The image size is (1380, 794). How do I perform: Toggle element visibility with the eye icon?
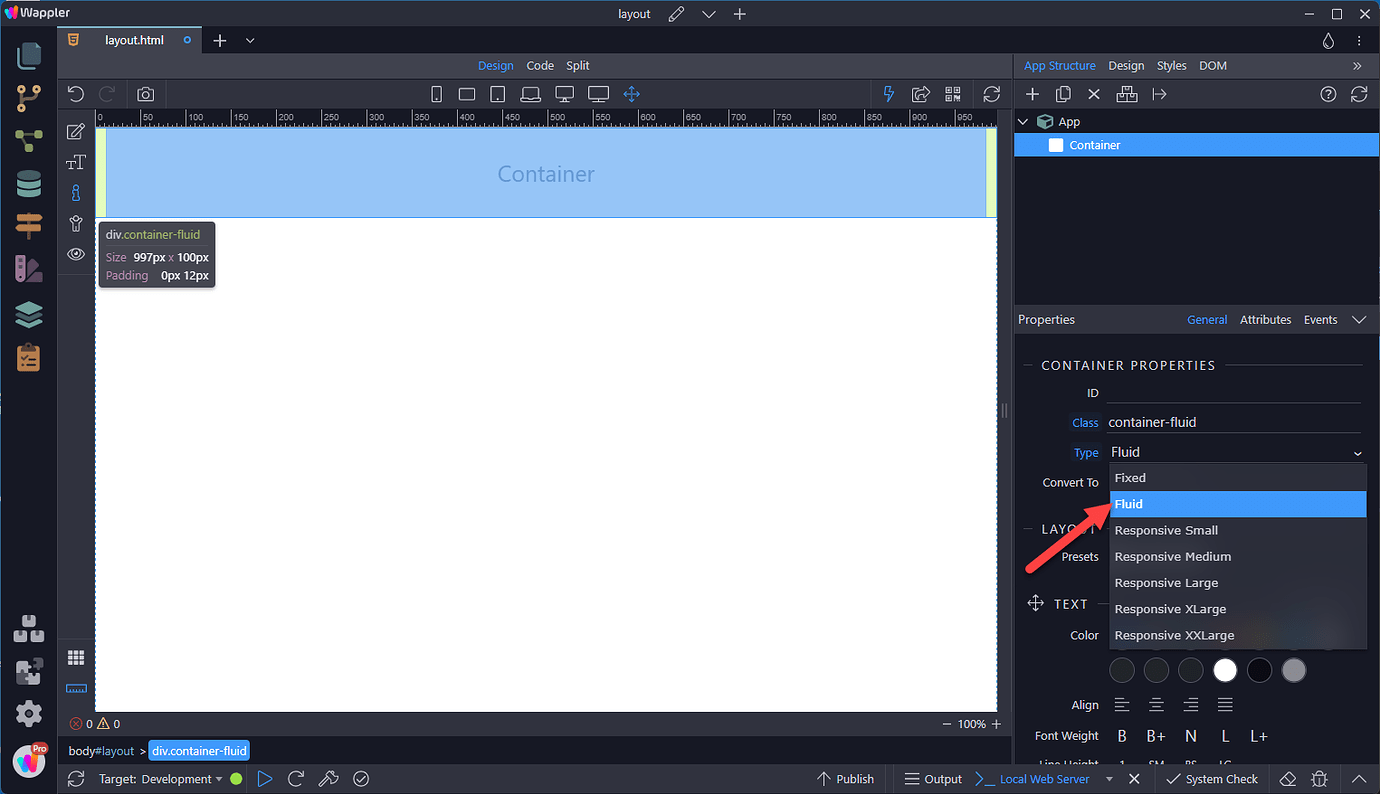75,254
